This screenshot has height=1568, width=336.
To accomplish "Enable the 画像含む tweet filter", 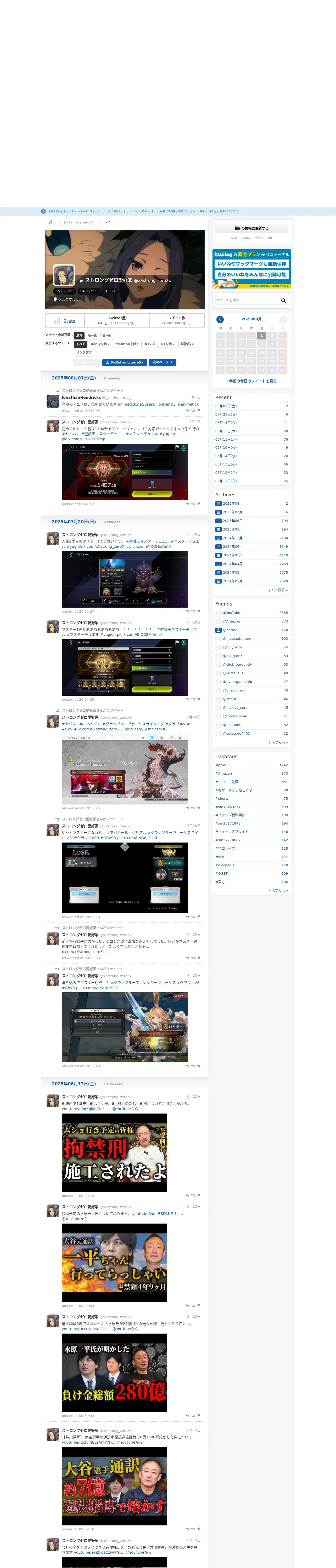I will [x=187, y=344].
